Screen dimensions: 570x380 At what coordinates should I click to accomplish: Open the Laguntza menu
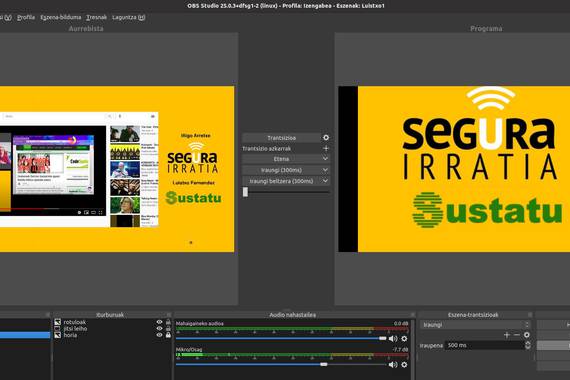129,17
